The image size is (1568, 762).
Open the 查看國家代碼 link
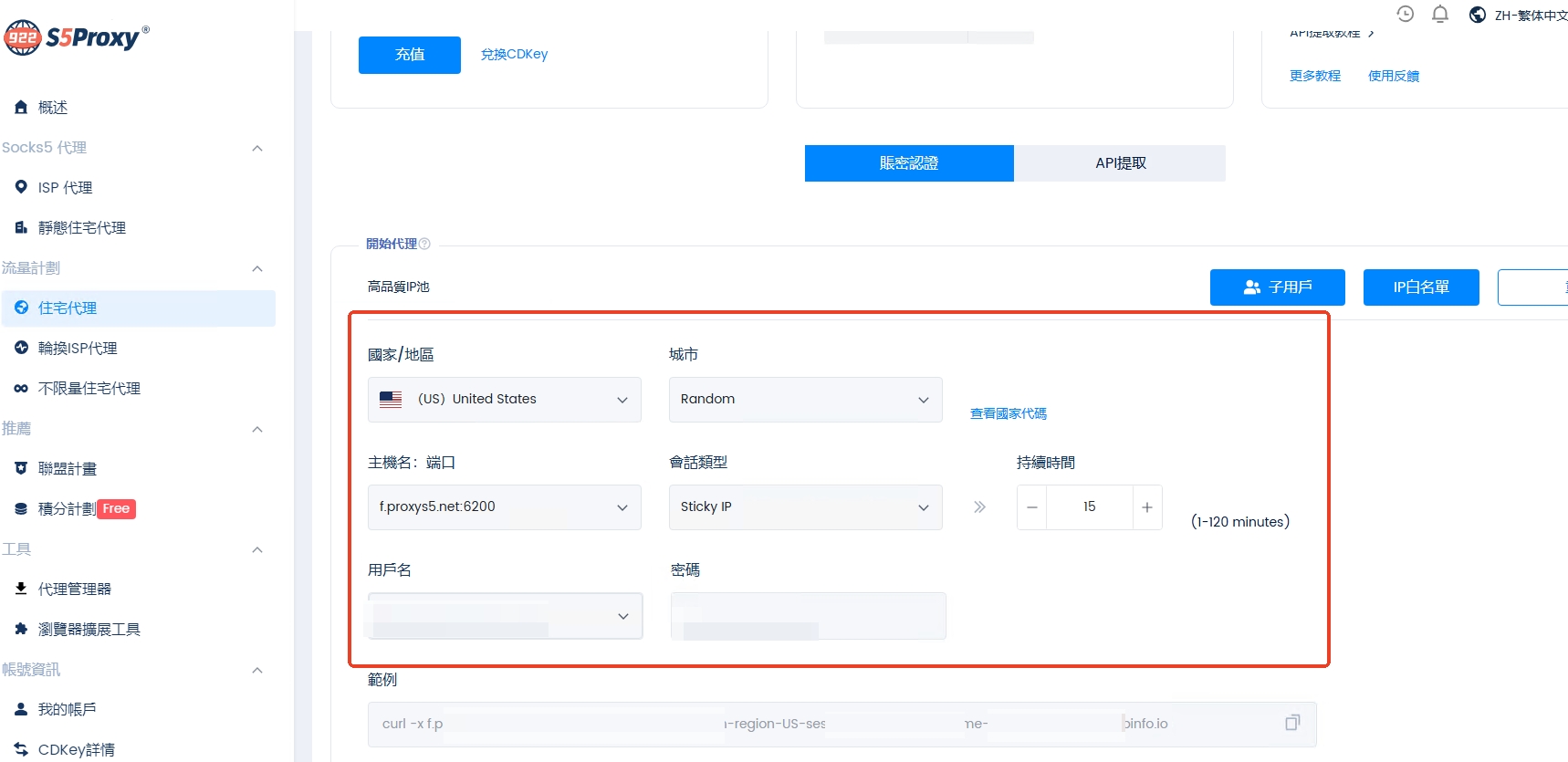(1008, 413)
